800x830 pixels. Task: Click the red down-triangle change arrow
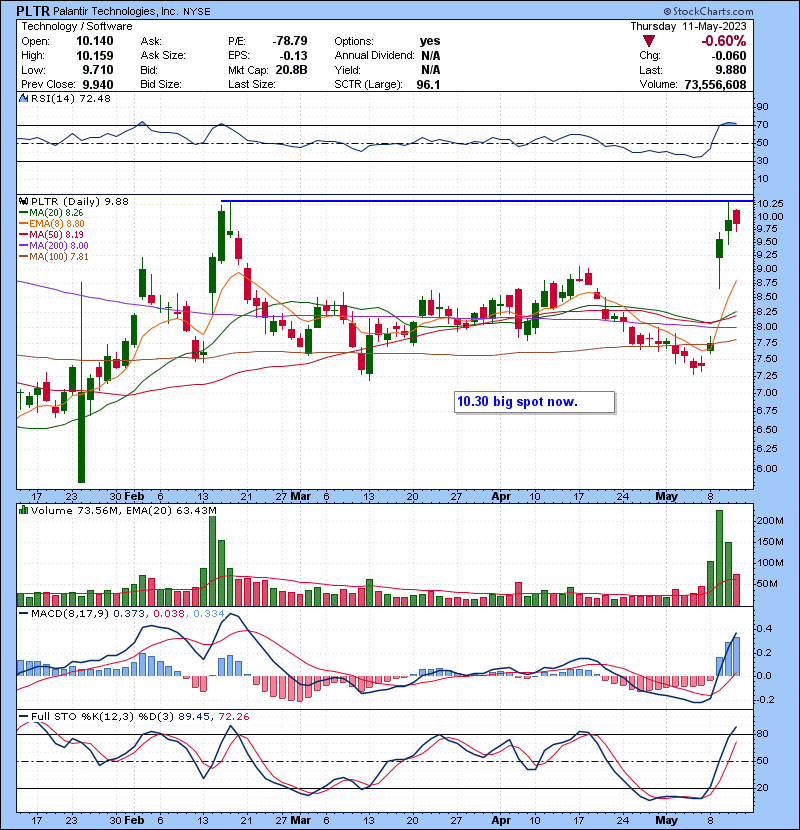pyautogui.click(x=649, y=41)
